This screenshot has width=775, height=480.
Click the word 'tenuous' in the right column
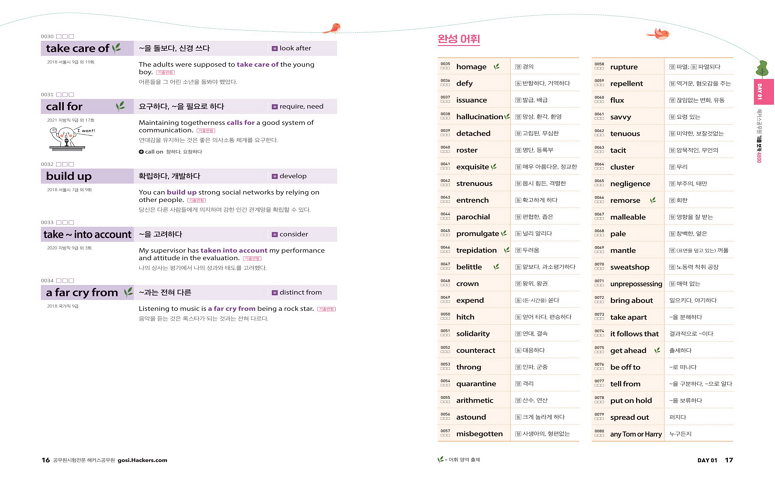[x=625, y=133]
